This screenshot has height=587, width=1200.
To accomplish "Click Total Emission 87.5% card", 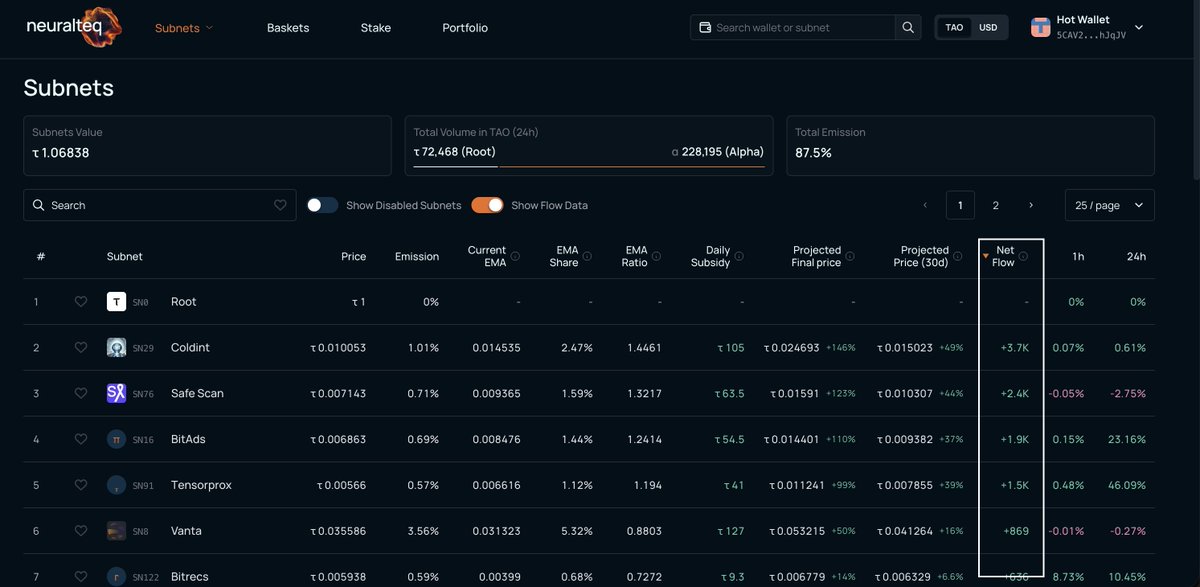I will (x=970, y=145).
